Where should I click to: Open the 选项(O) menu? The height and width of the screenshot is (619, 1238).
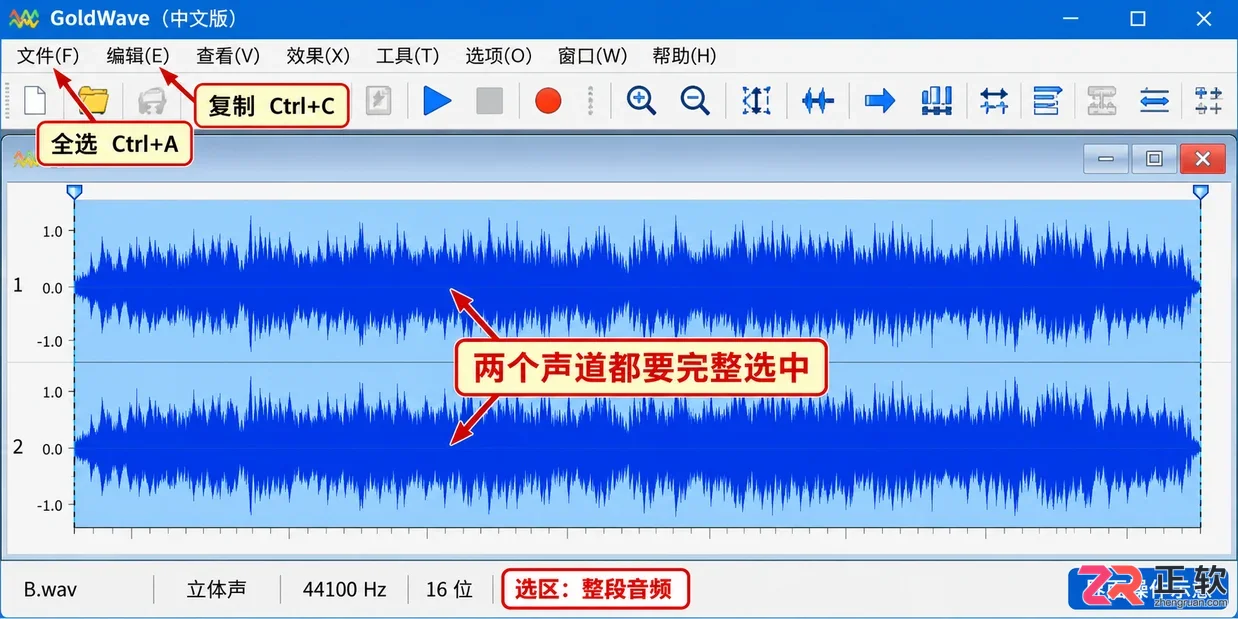click(x=499, y=56)
